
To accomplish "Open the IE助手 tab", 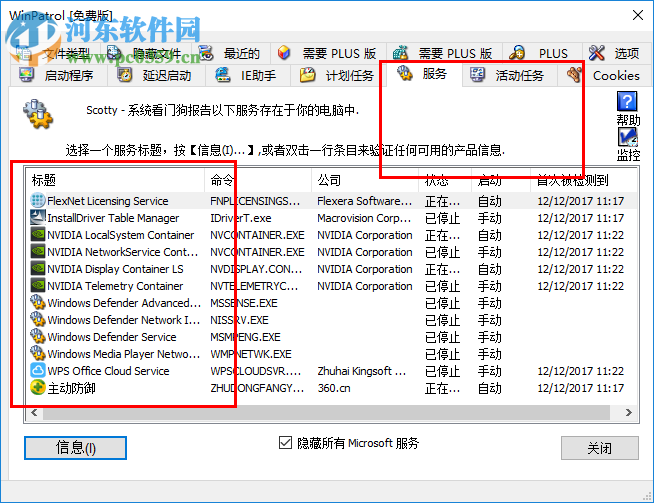I will point(248,75).
